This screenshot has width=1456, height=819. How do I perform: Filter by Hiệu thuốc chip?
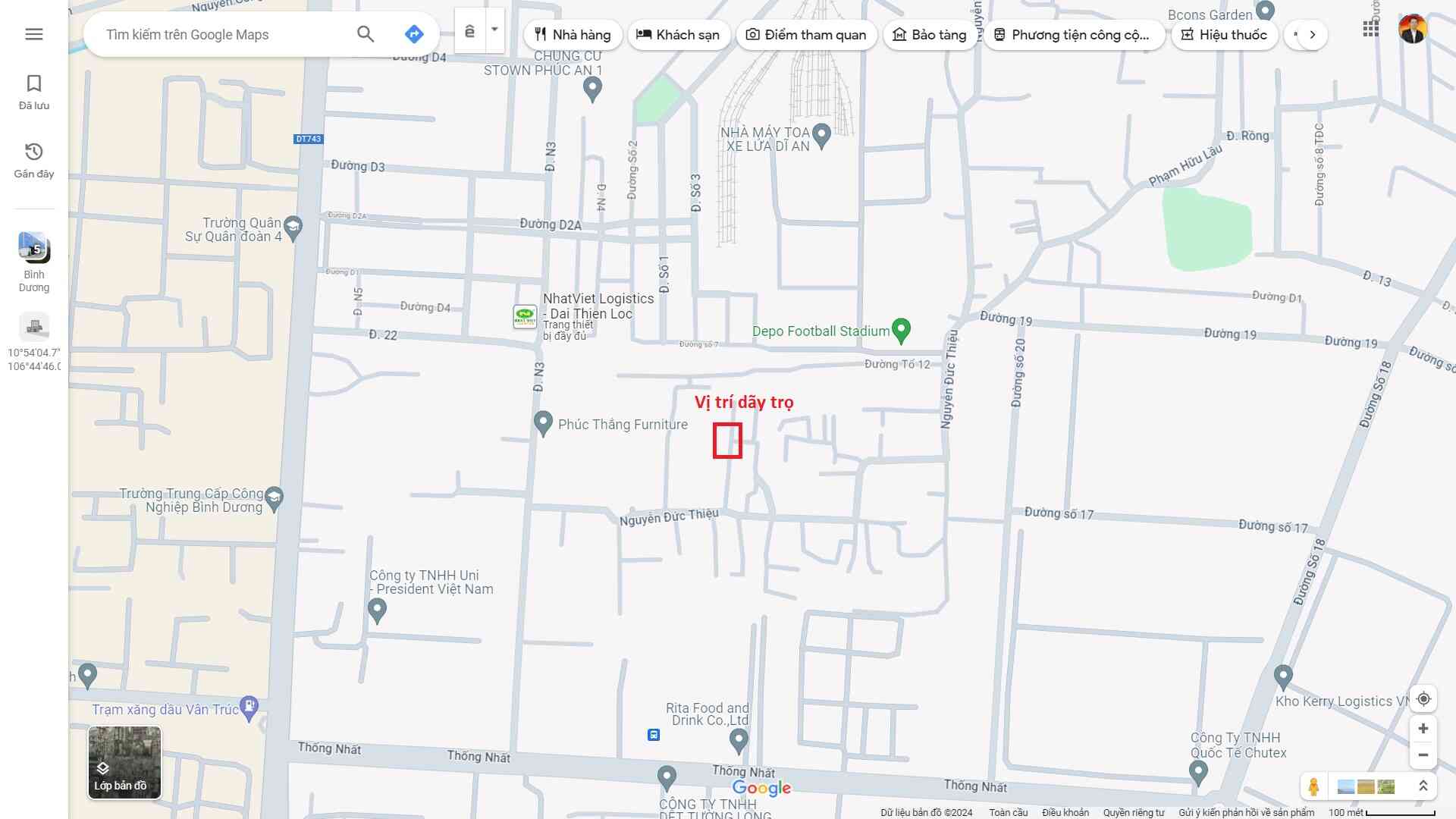(x=1224, y=35)
